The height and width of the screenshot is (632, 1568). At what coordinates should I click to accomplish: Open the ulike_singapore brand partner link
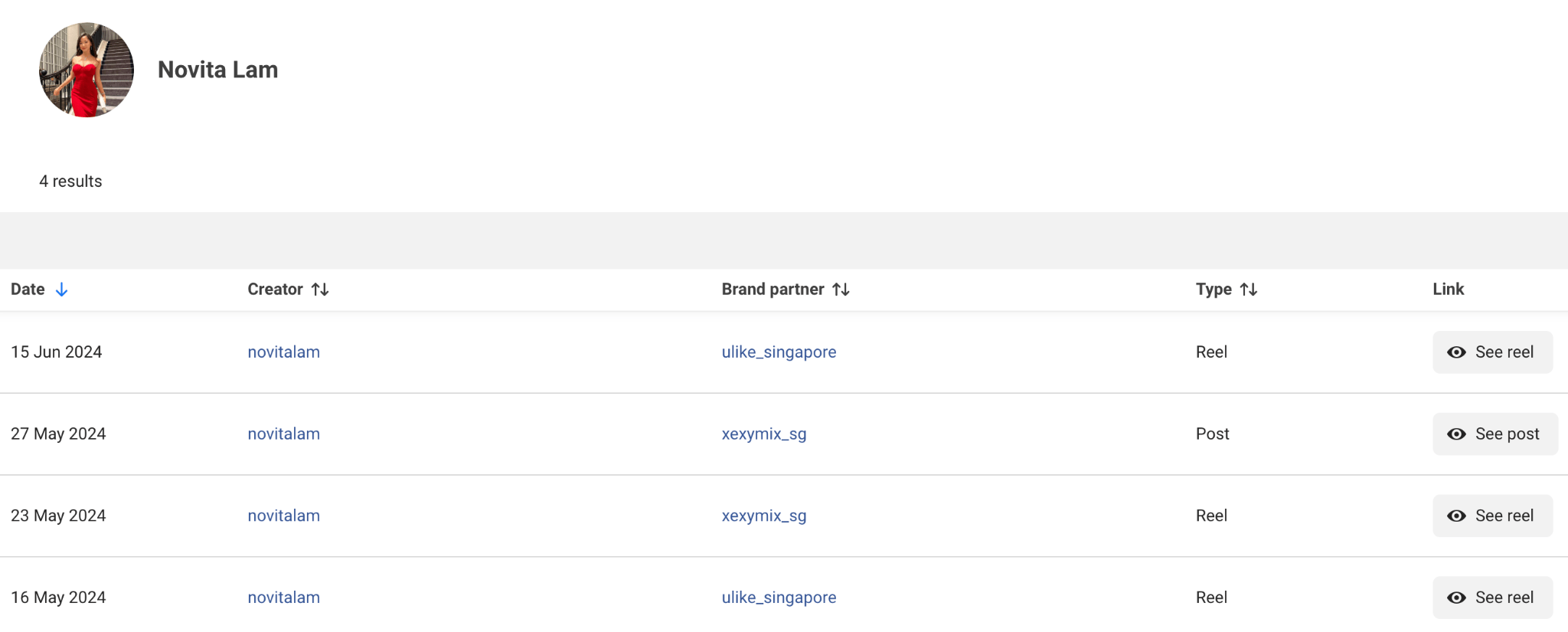tap(779, 352)
